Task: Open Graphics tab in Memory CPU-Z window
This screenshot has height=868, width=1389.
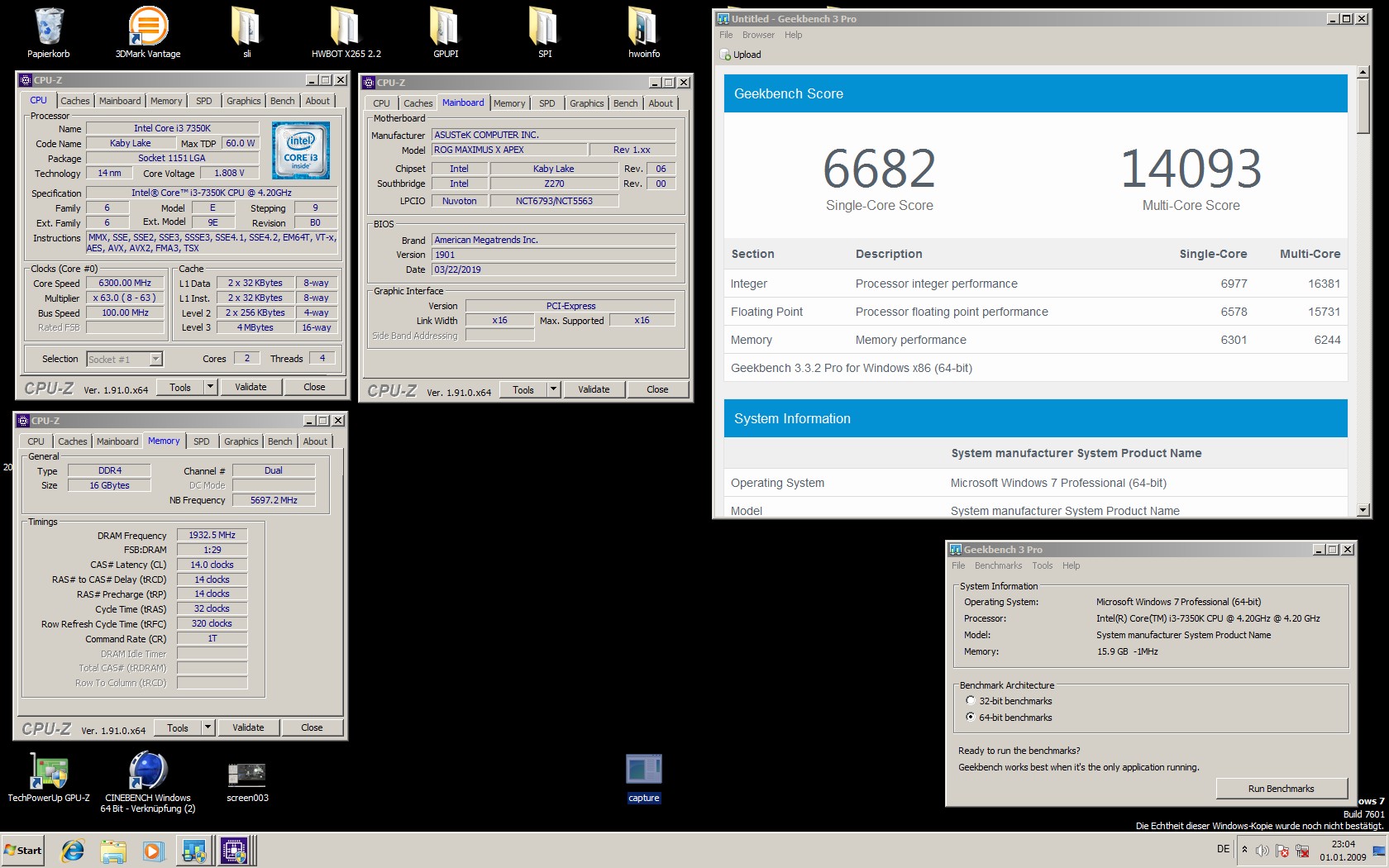Action: pos(241,441)
